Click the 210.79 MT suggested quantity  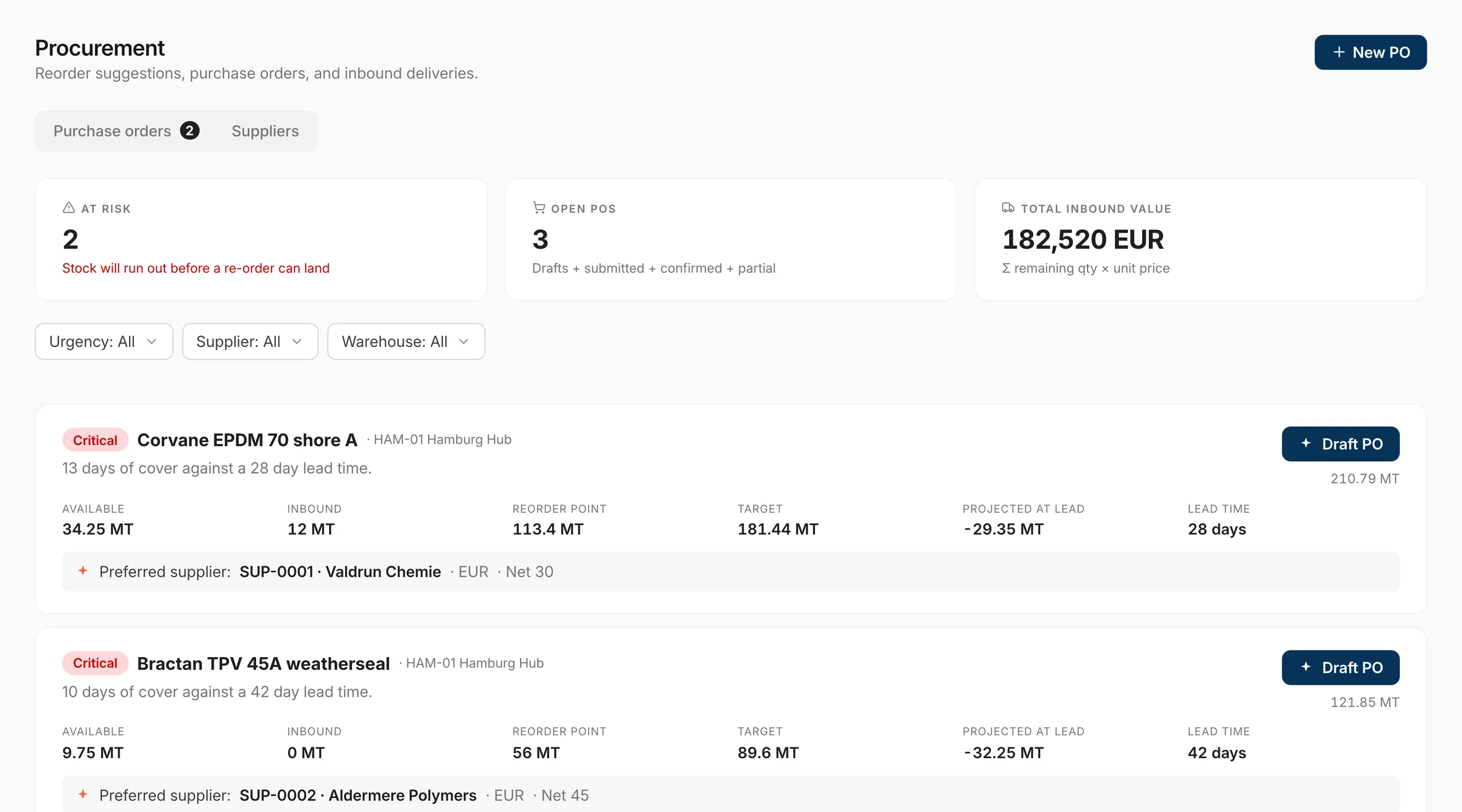(1364, 479)
